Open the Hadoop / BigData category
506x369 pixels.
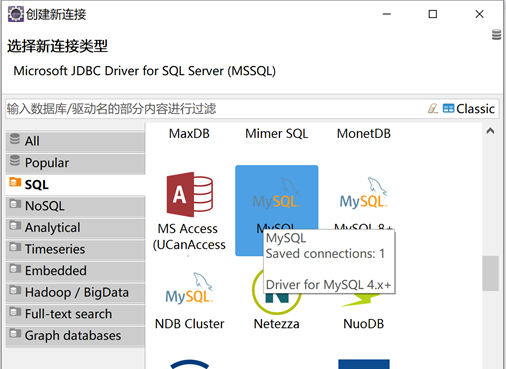tap(75, 292)
